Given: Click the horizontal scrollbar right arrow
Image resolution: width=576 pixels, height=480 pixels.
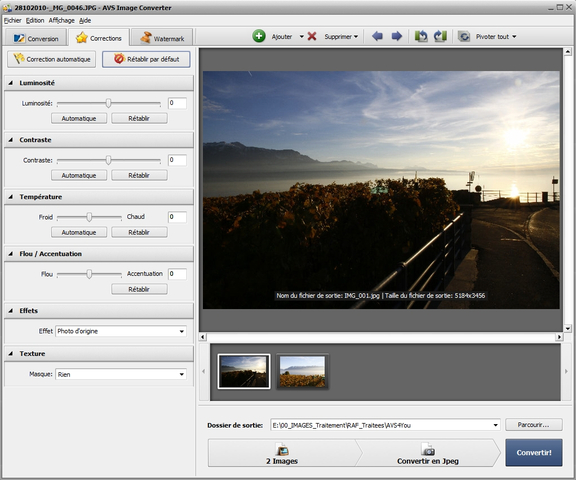Looking at the screenshot, I should coord(559,336).
